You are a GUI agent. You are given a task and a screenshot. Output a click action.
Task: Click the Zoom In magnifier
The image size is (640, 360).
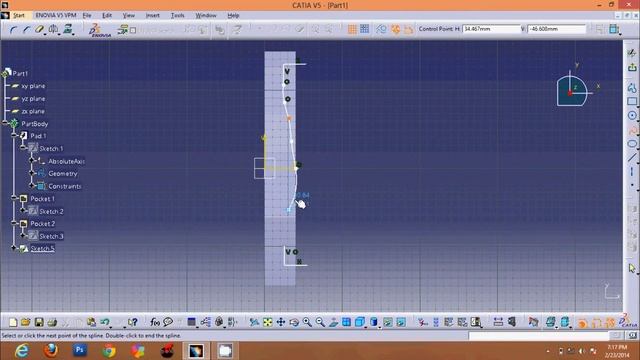307,322
